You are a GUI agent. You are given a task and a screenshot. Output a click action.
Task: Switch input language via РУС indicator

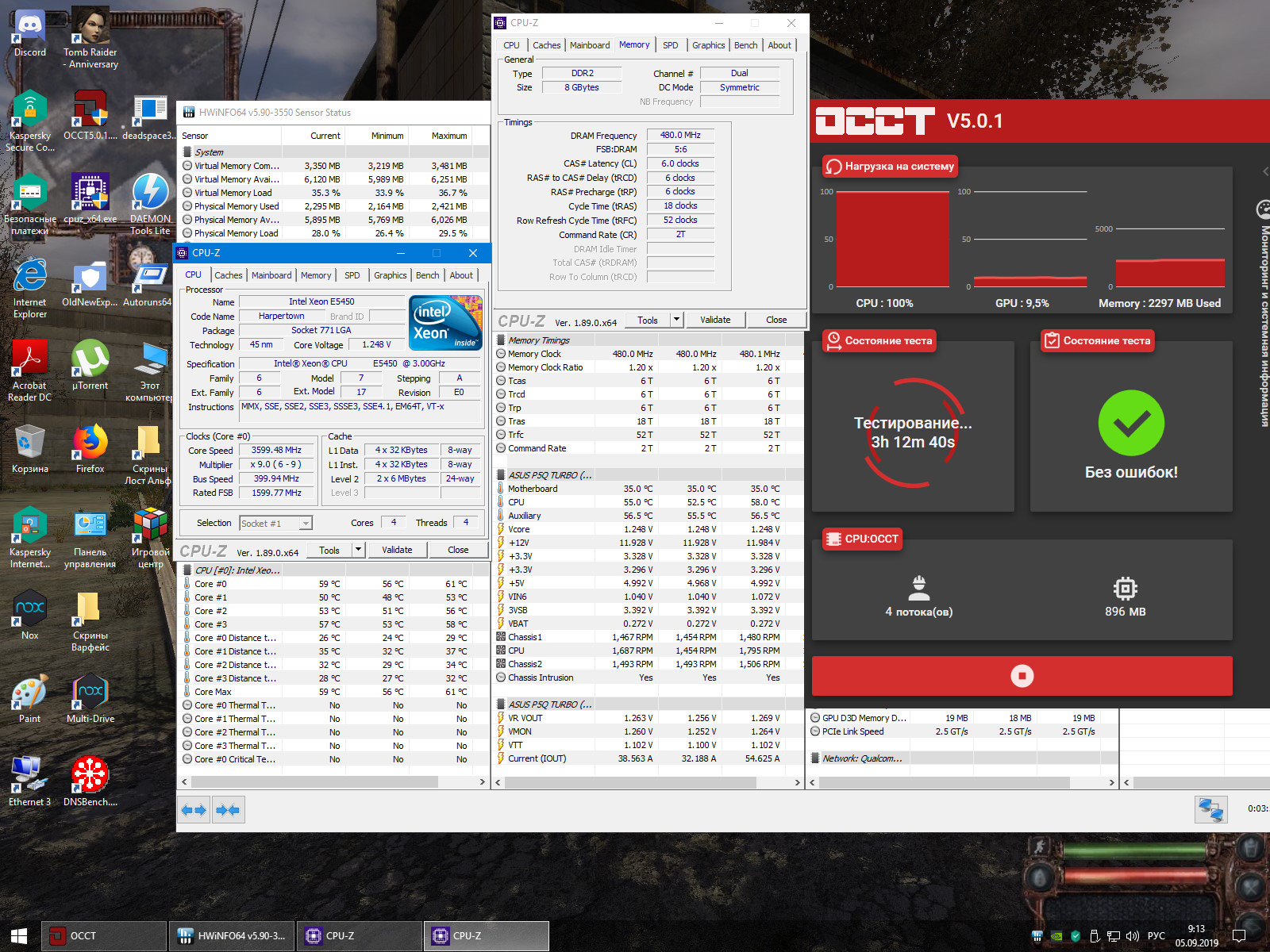(x=1156, y=936)
